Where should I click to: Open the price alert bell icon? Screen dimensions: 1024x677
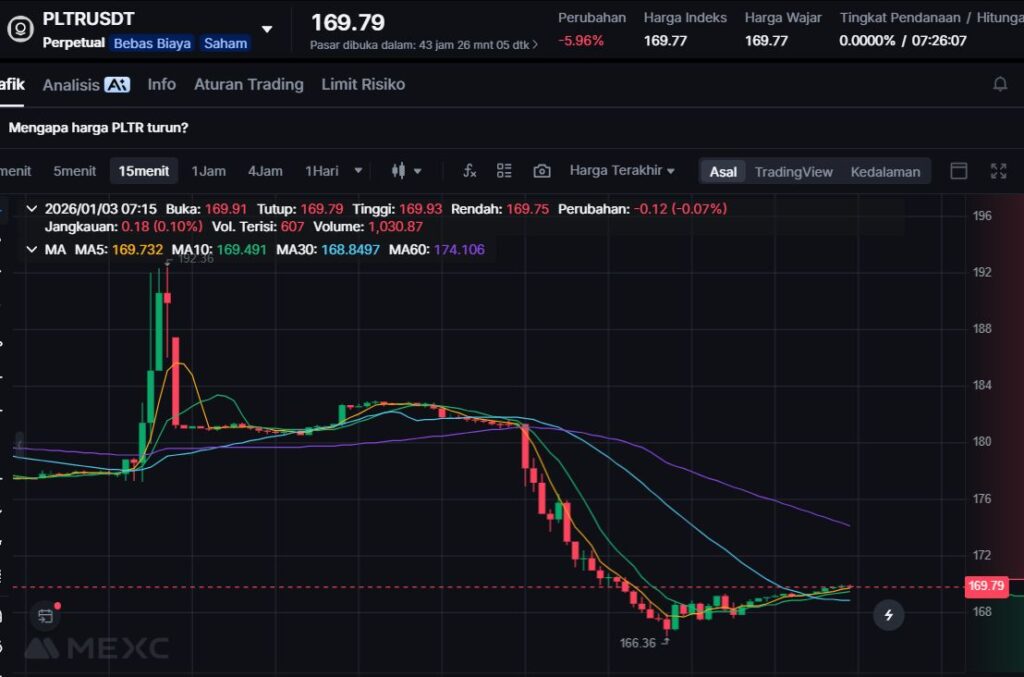pyautogui.click(x=999, y=85)
